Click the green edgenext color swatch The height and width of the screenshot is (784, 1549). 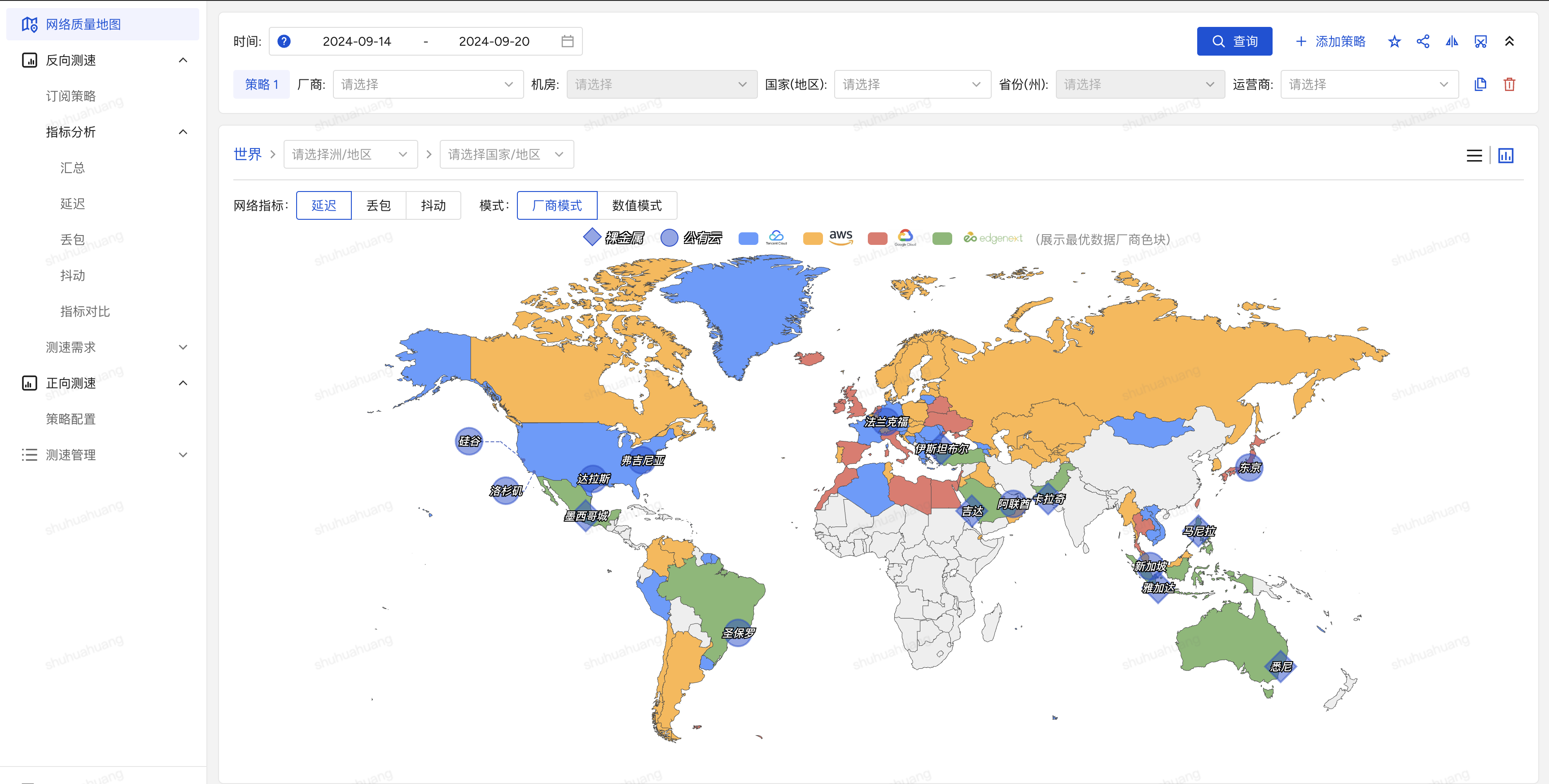coord(942,238)
